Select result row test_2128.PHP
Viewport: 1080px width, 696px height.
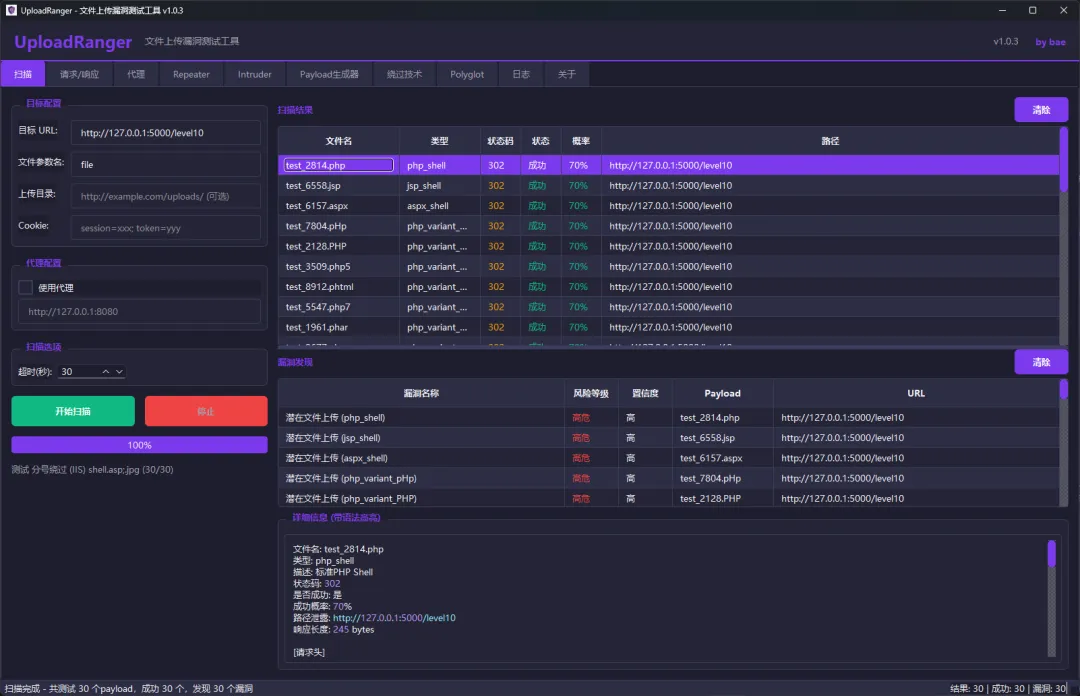[668, 246]
